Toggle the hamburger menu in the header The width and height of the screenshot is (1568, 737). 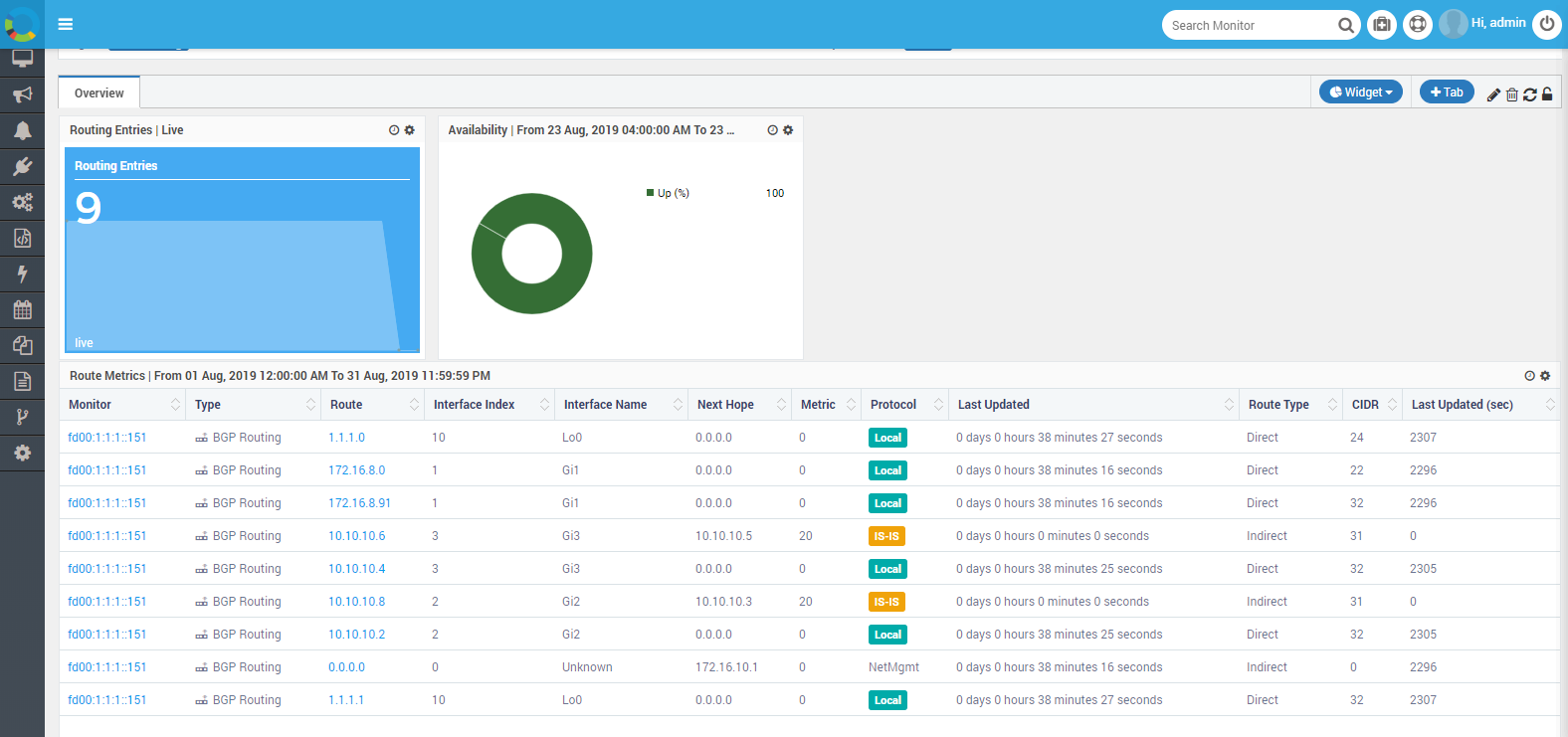coord(66,24)
